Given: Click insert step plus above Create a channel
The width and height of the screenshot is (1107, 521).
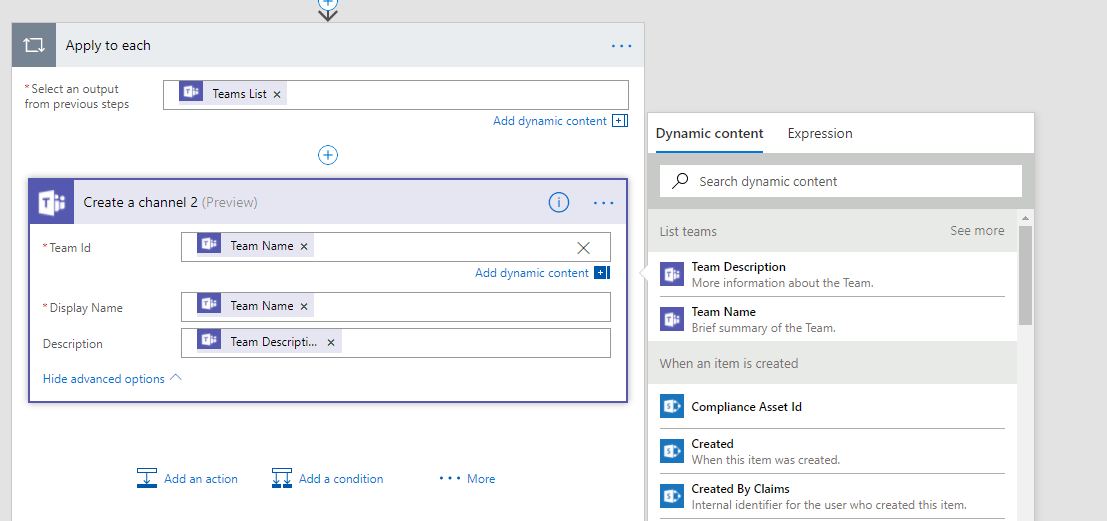Looking at the screenshot, I should coord(328,155).
